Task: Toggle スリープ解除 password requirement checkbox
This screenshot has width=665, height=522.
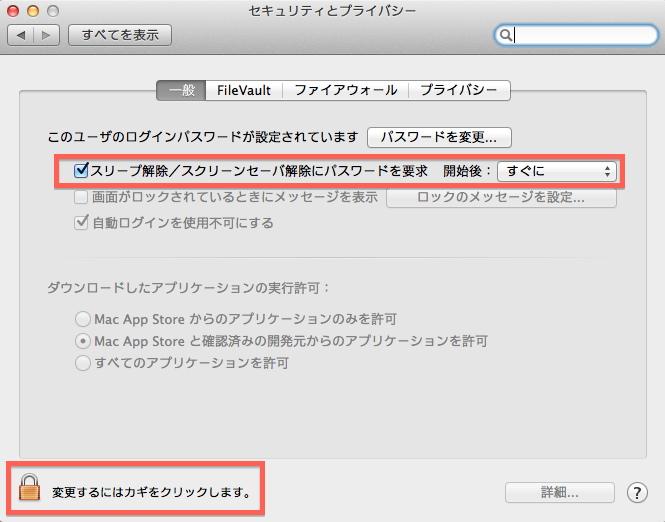Action: pos(82,171)
